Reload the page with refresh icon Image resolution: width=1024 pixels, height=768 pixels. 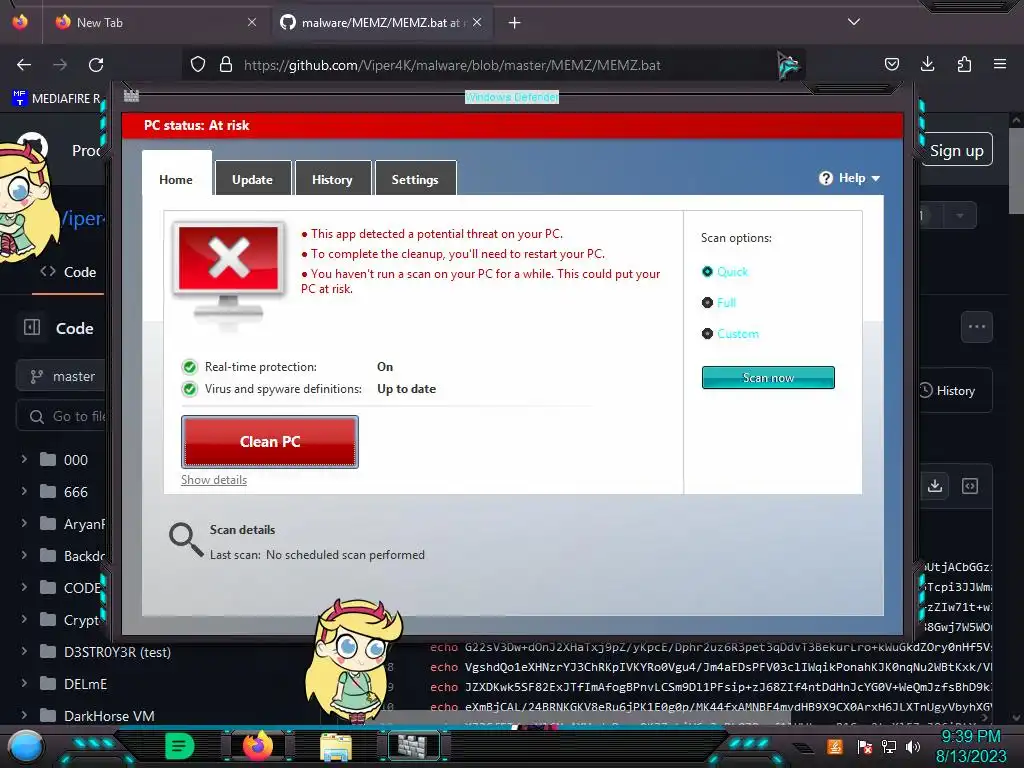point(96,65)
